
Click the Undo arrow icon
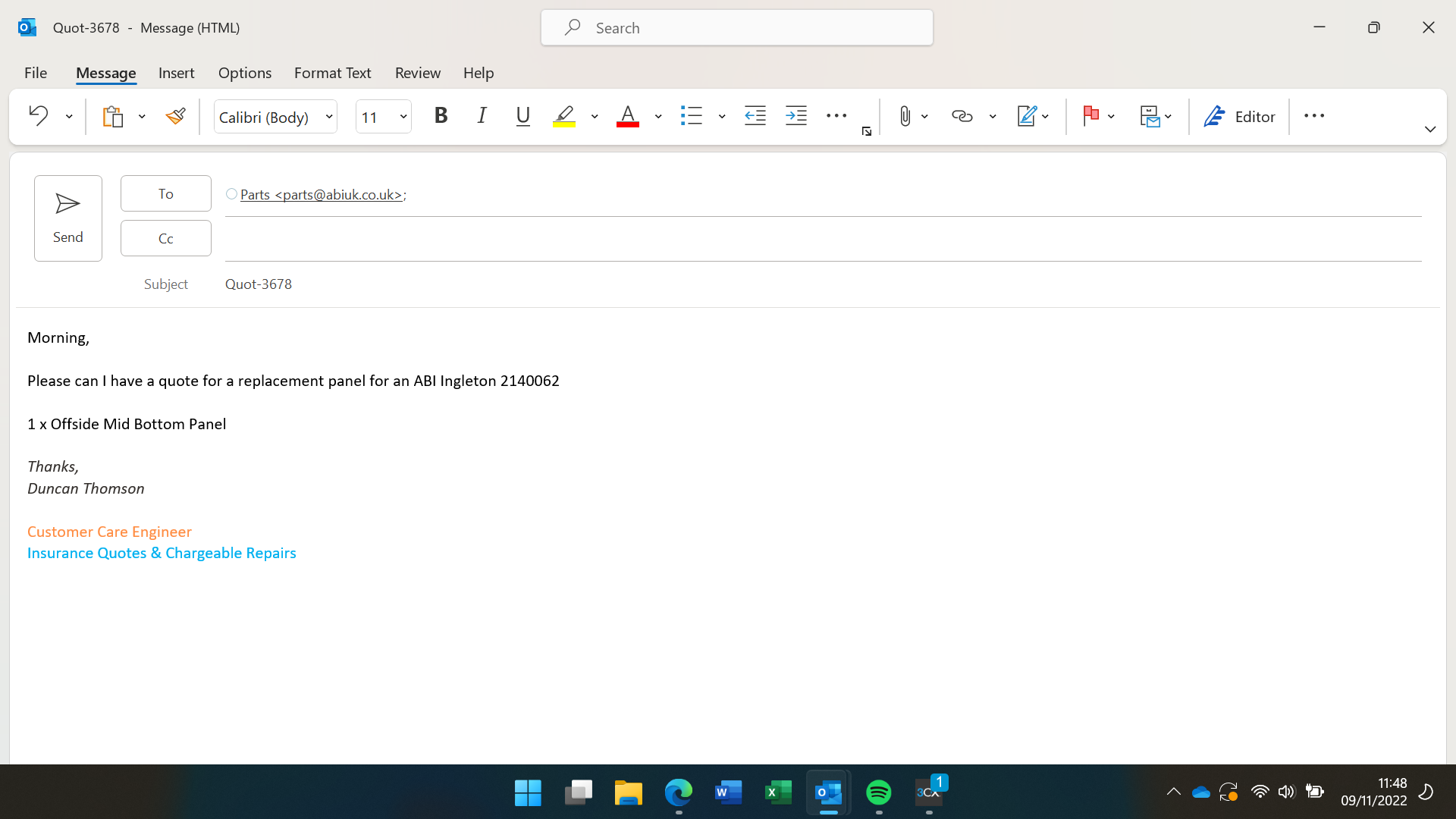tap(38, 116)
